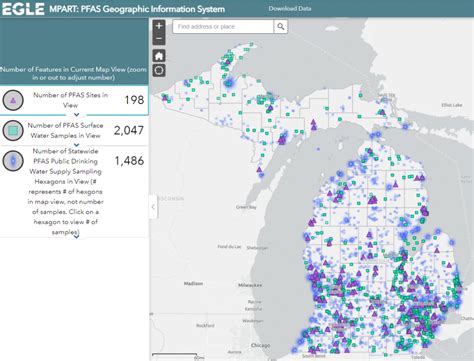Click the search magnifier icon

(281, 26)
